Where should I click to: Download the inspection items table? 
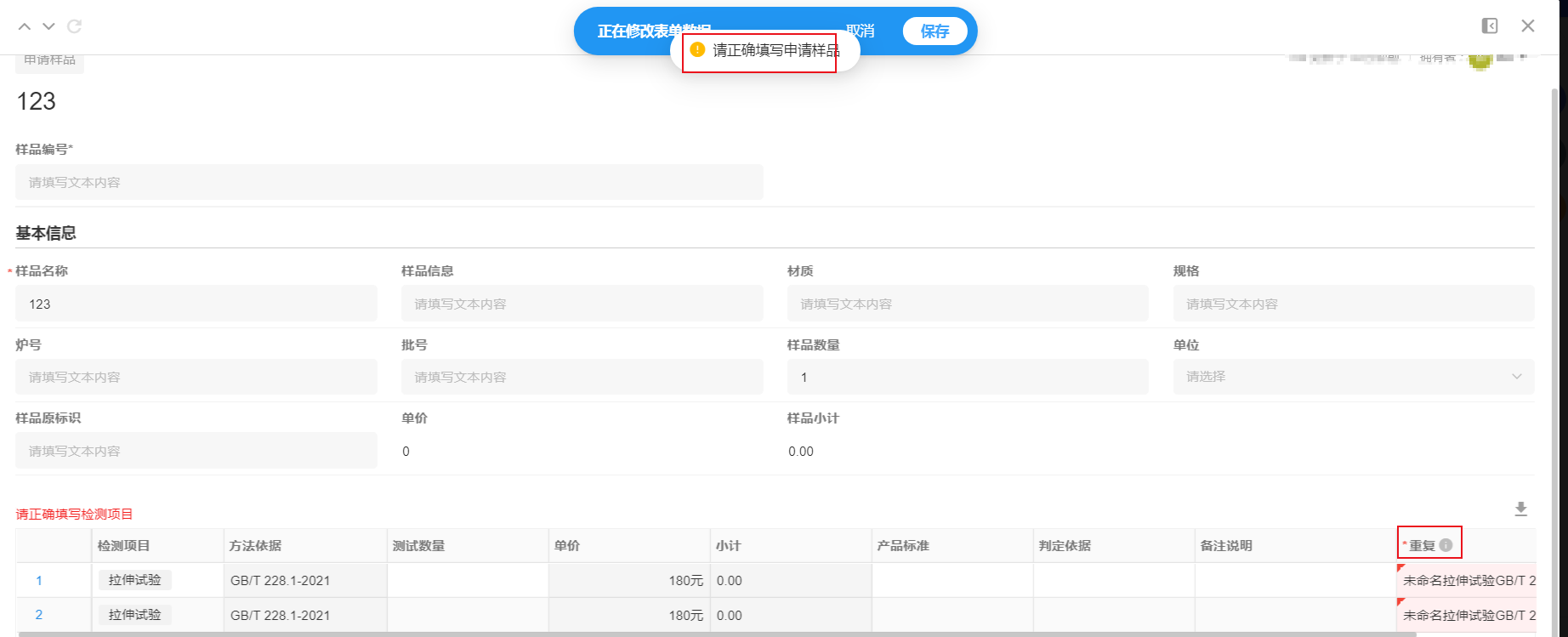click(x=1521, y=509)
